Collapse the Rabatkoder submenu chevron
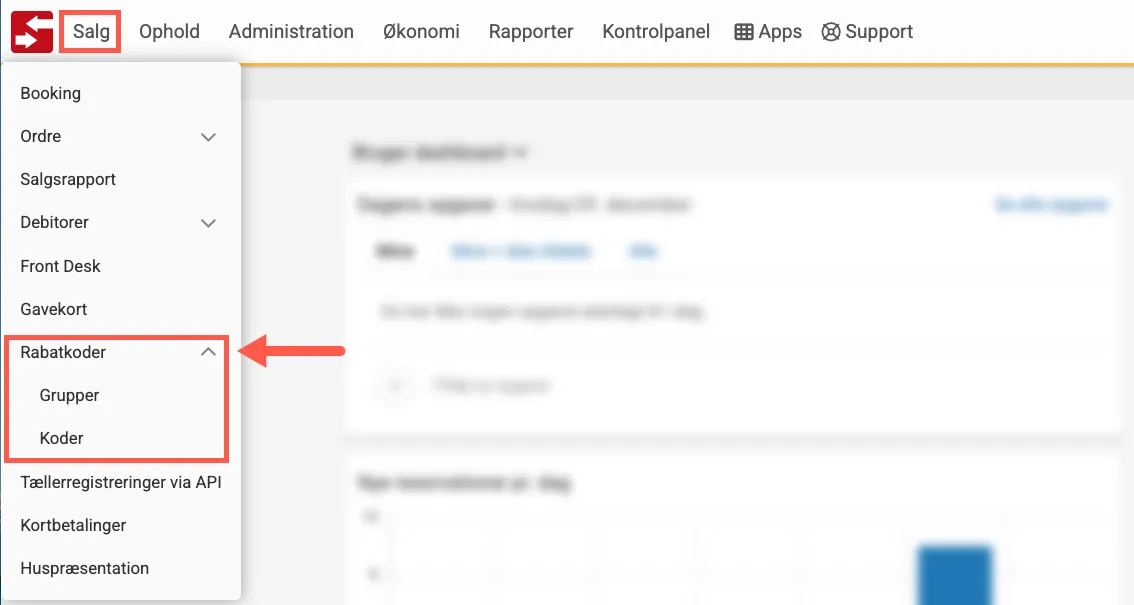This screenshot has height=605, width=1134. [208, 352]
